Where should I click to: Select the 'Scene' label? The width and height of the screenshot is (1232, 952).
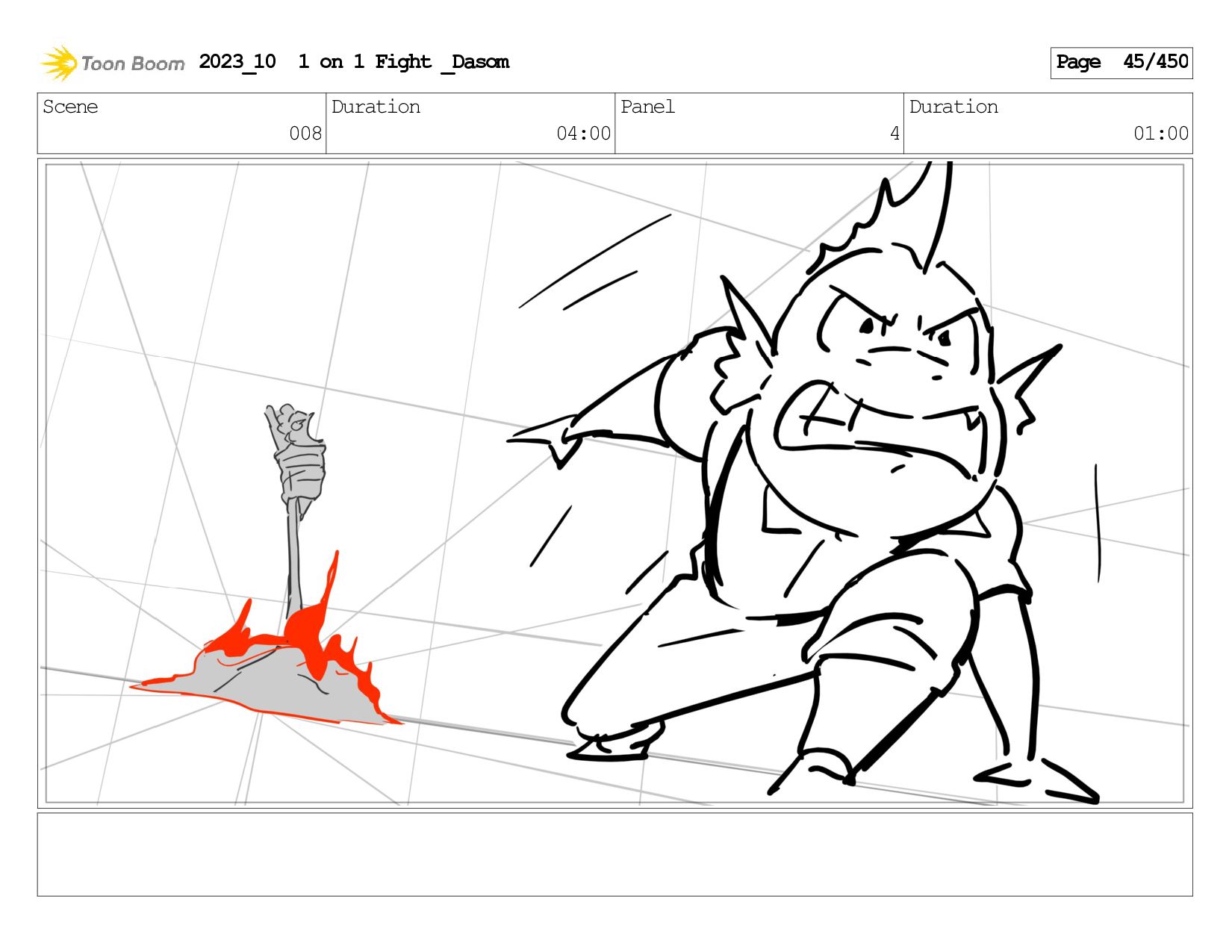coord(70,107)
